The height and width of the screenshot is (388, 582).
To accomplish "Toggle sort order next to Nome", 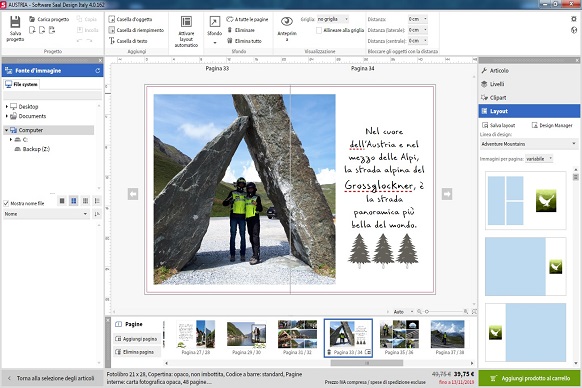I will 97,214.
